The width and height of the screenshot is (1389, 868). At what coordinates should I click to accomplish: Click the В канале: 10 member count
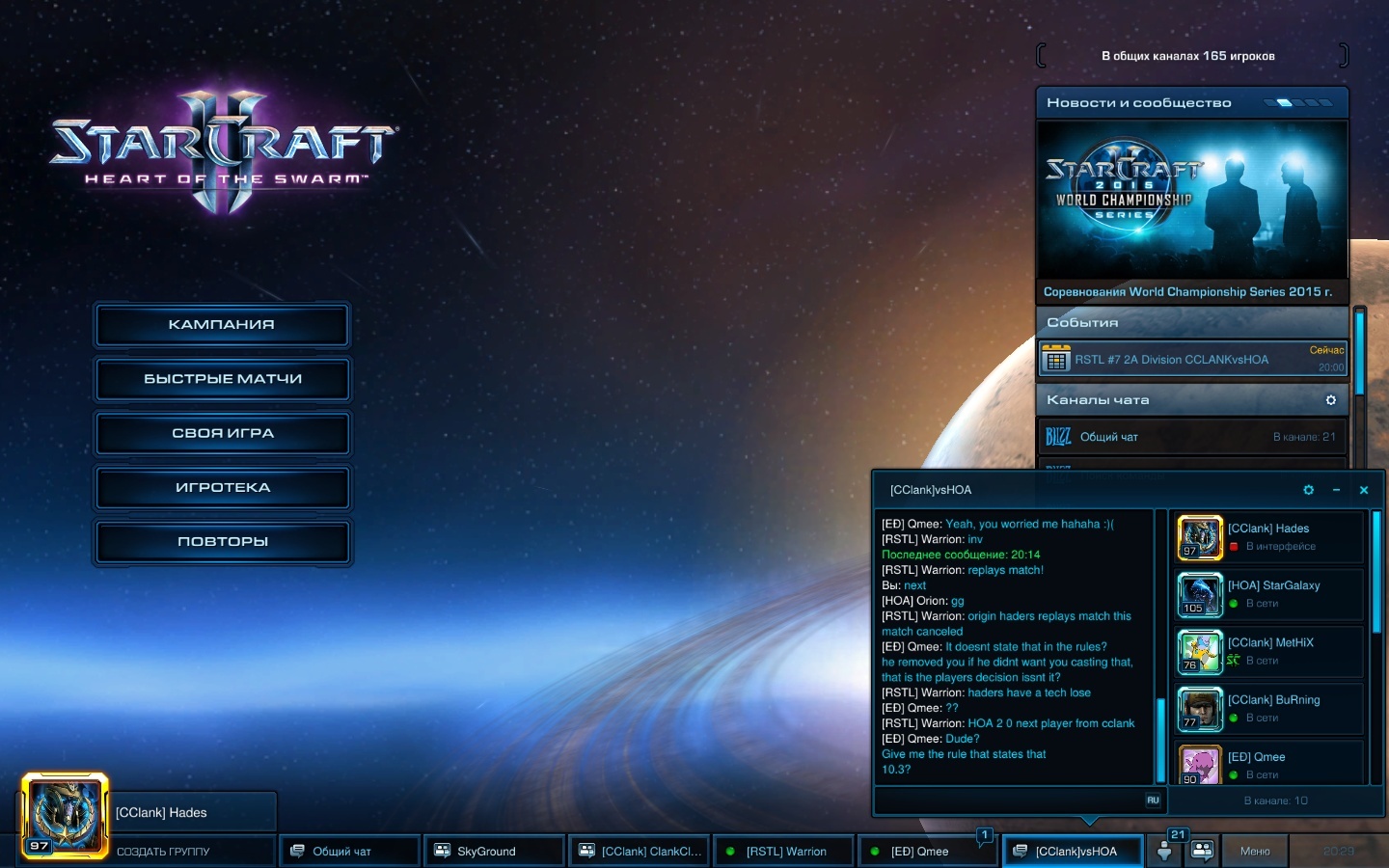tap(1275, 800)
